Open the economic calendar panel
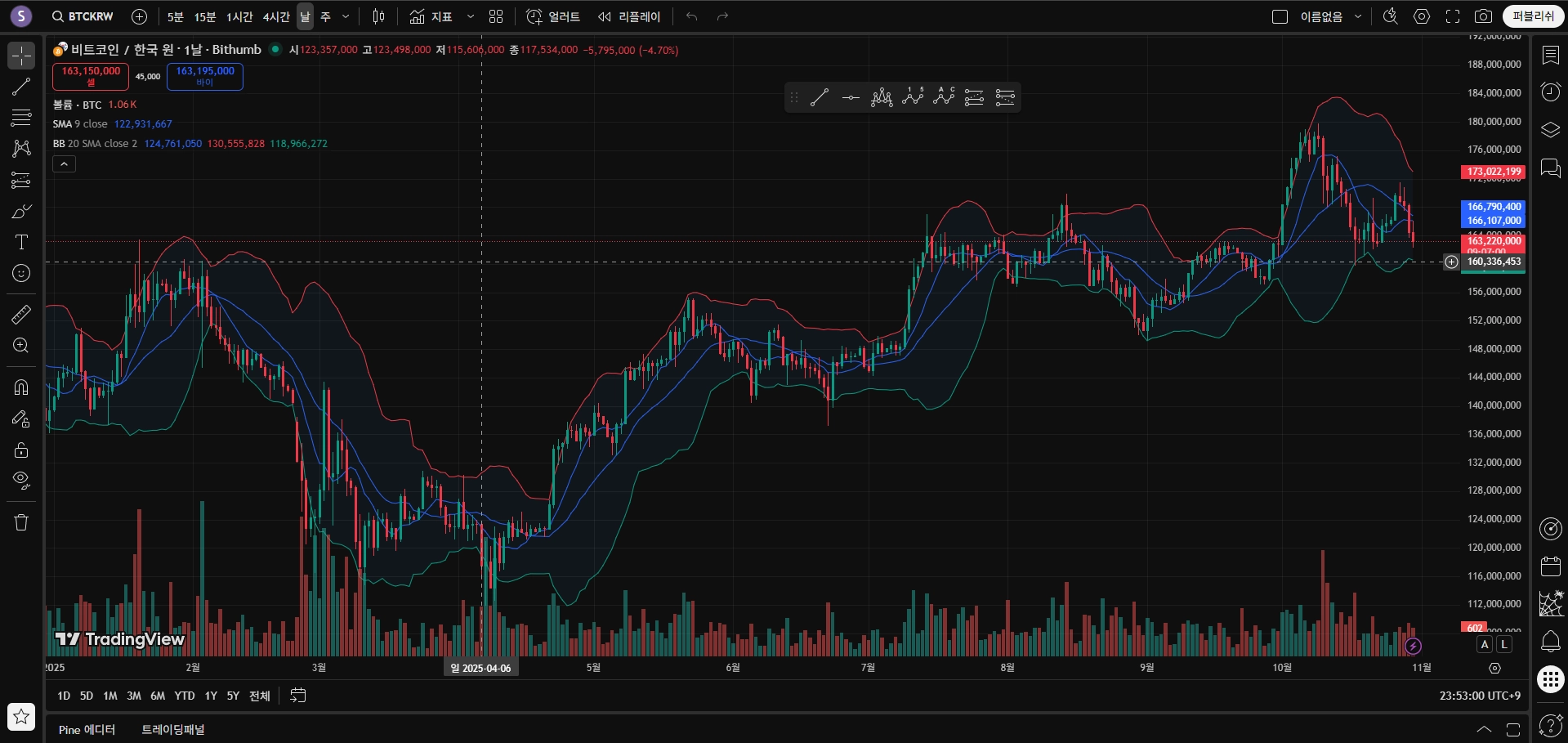The width and height of the screenshot is (1568, 743). tap(1550, 566)
